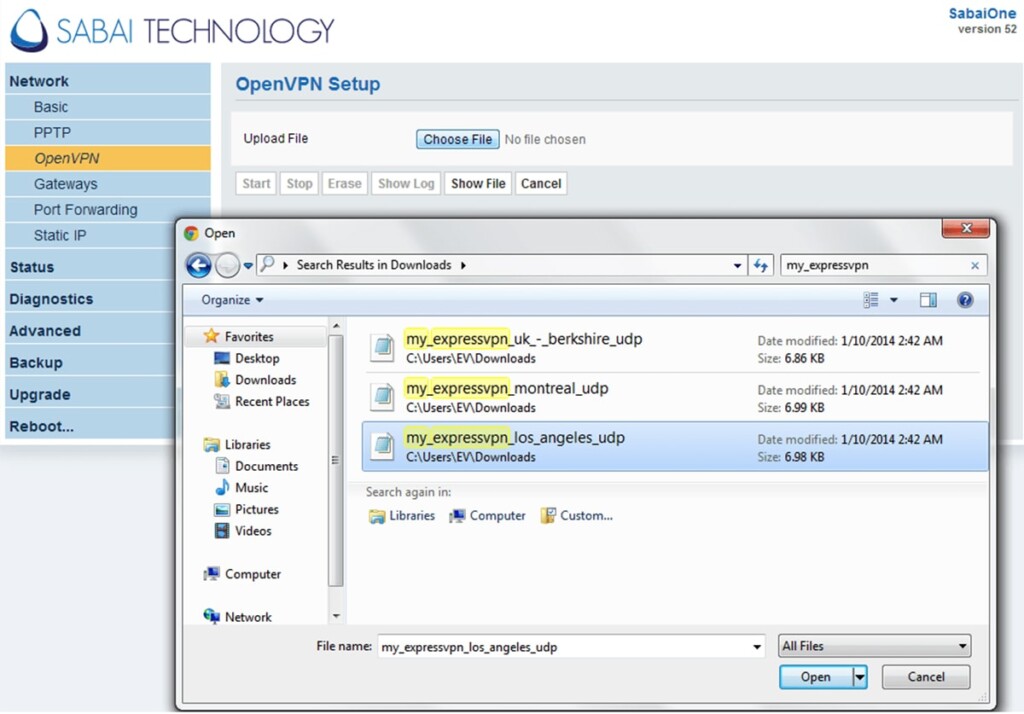Open the Port Forwarding page
The height and width of the screenshot is (714, 1024).
pos(108,210)
